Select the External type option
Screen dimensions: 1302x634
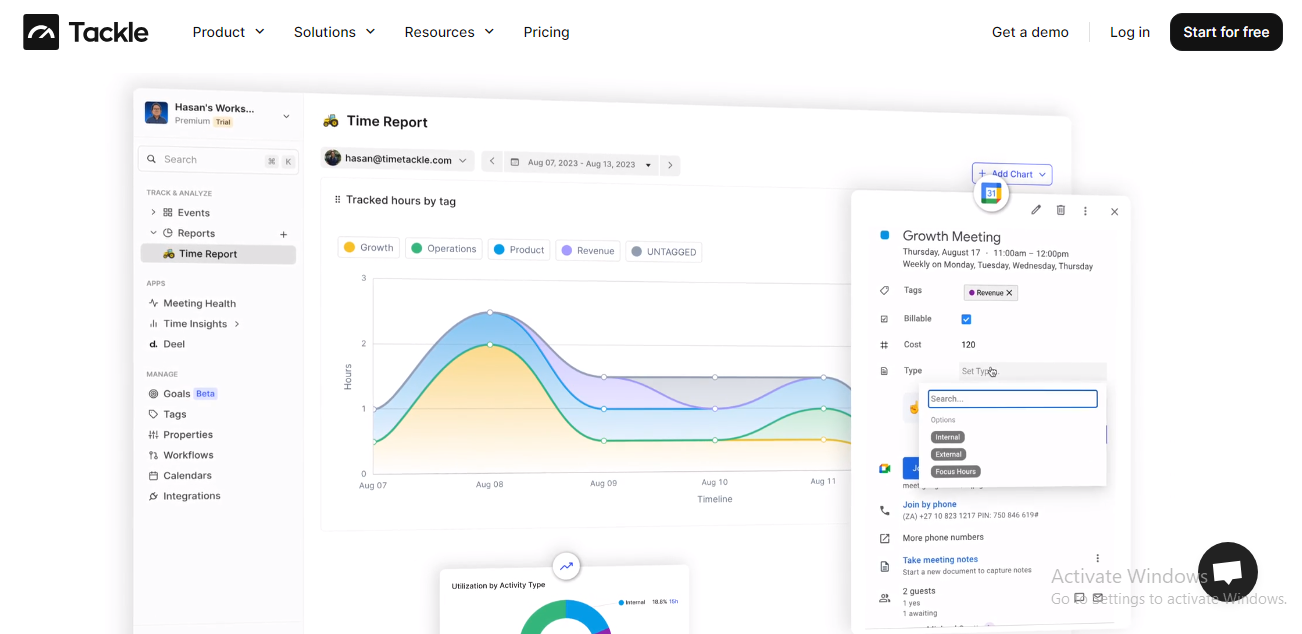[x=948, y=454]
